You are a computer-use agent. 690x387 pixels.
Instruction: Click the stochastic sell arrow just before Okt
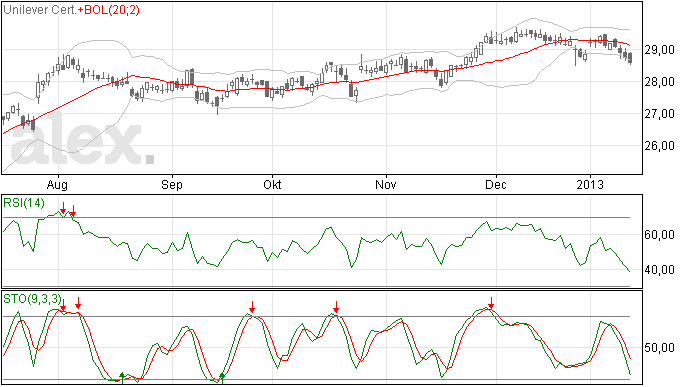[252, 307]
